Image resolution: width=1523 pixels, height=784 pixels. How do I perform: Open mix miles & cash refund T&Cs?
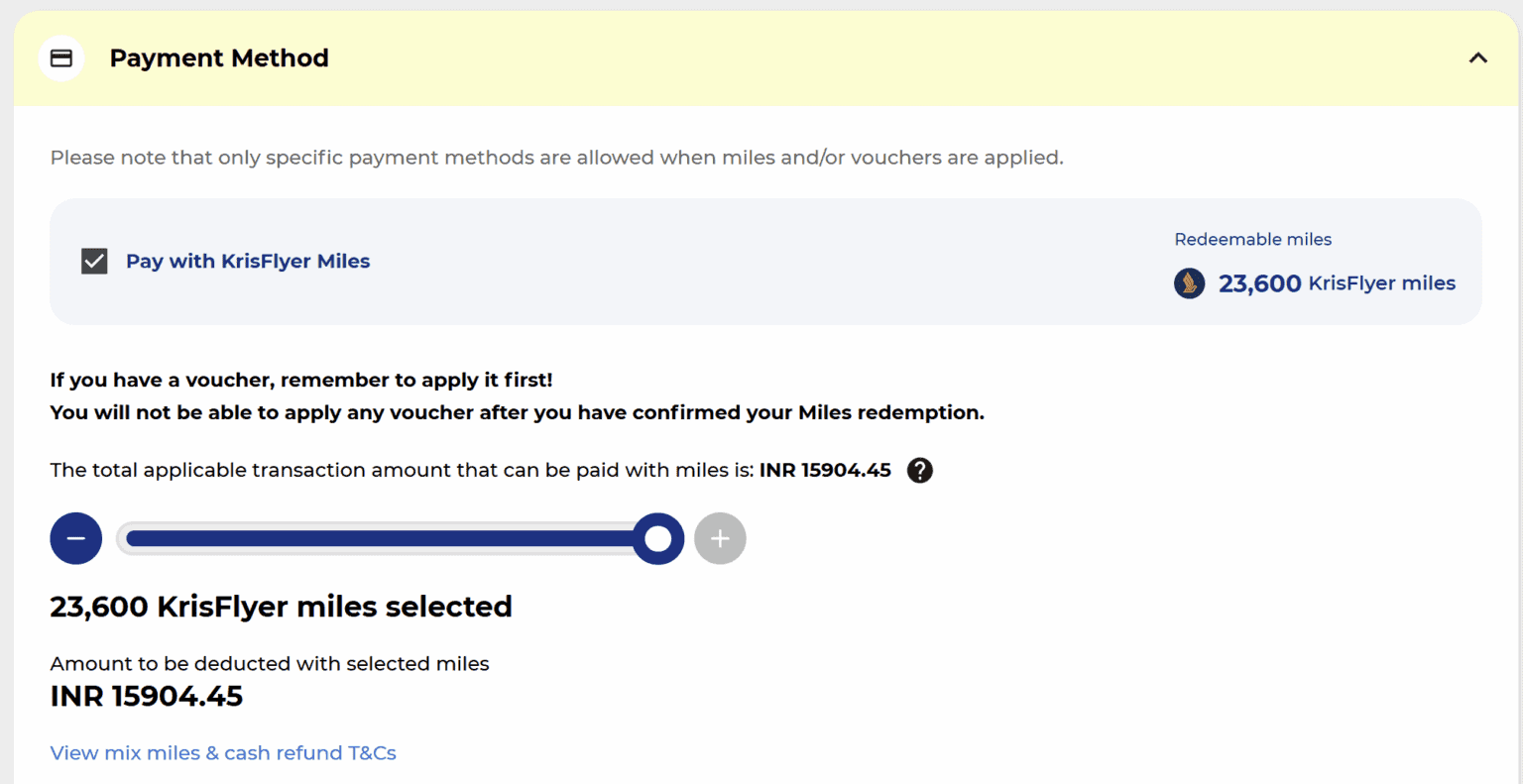222,752
